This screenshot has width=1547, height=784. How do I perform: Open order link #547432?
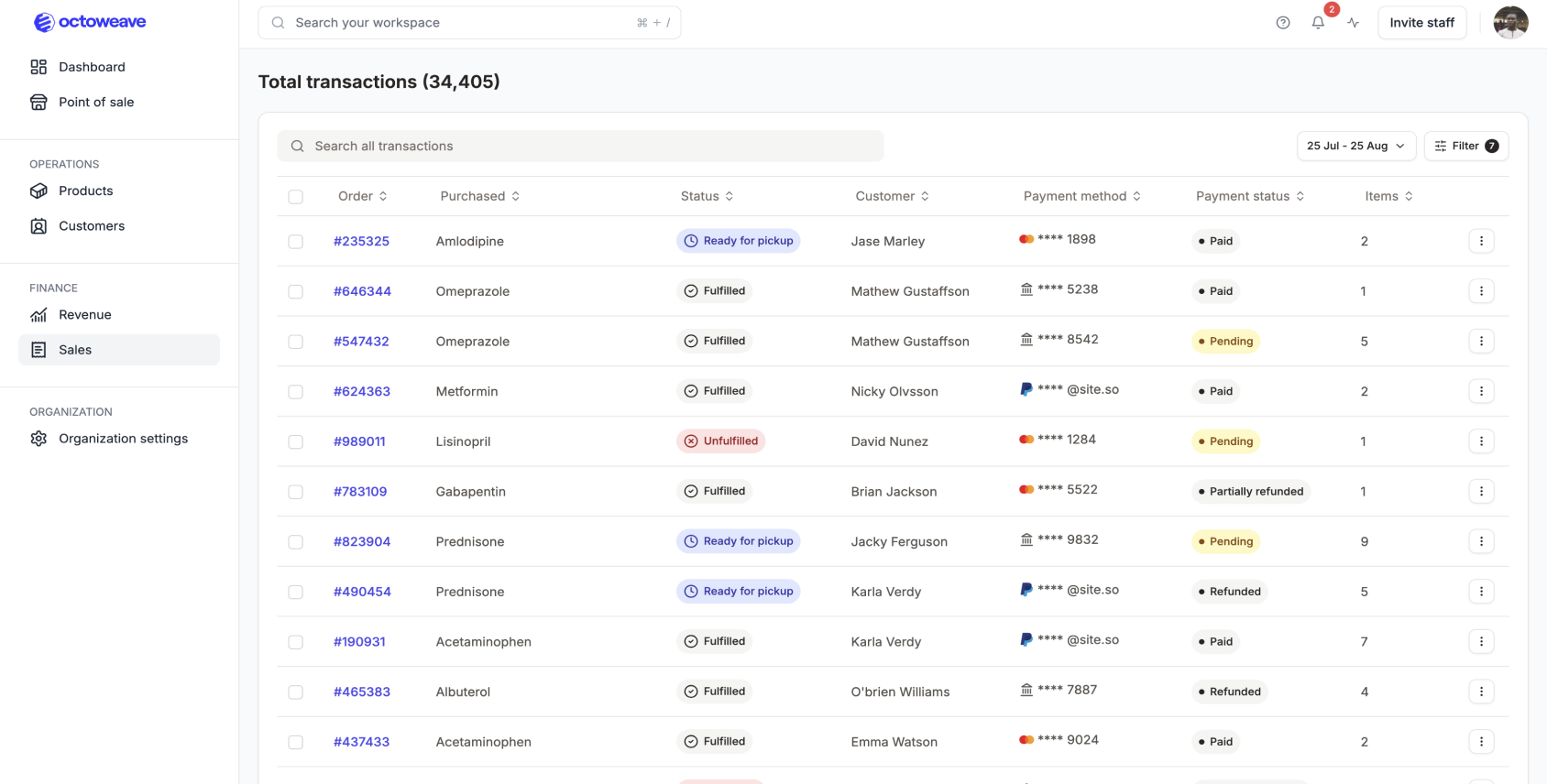[361, 342]
